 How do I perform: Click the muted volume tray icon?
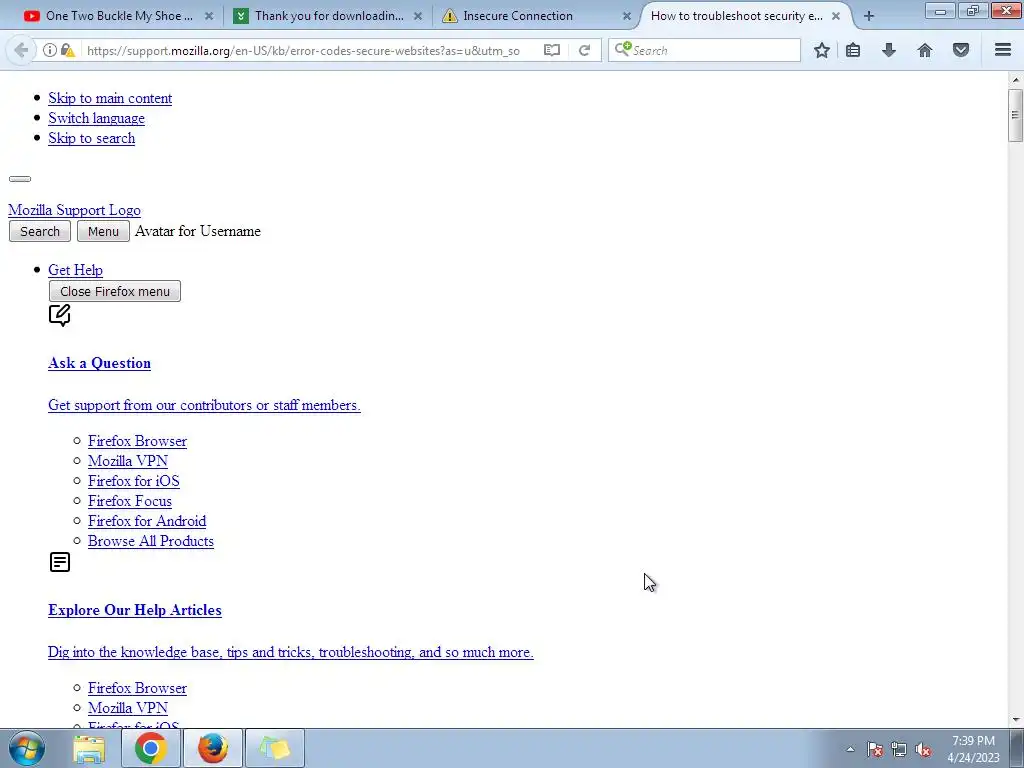[923, 750]
